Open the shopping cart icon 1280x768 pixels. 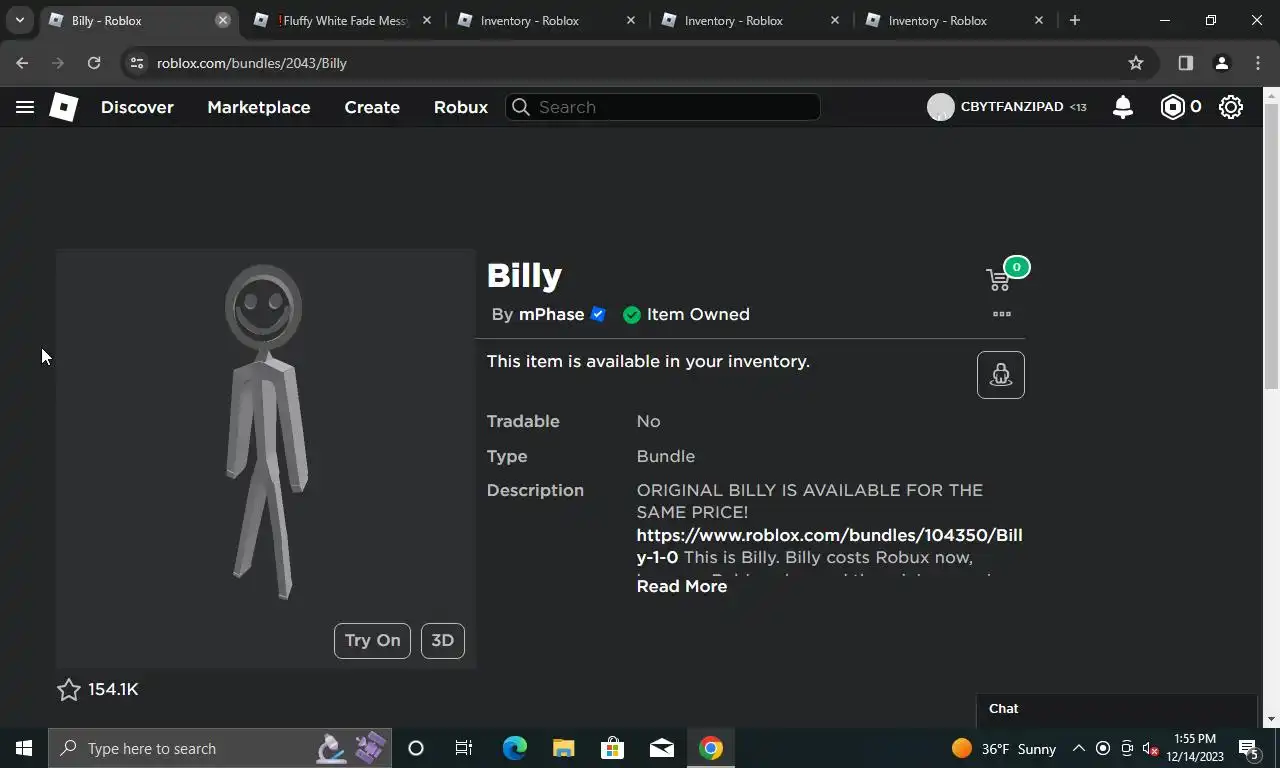click(x=998, y=280)
